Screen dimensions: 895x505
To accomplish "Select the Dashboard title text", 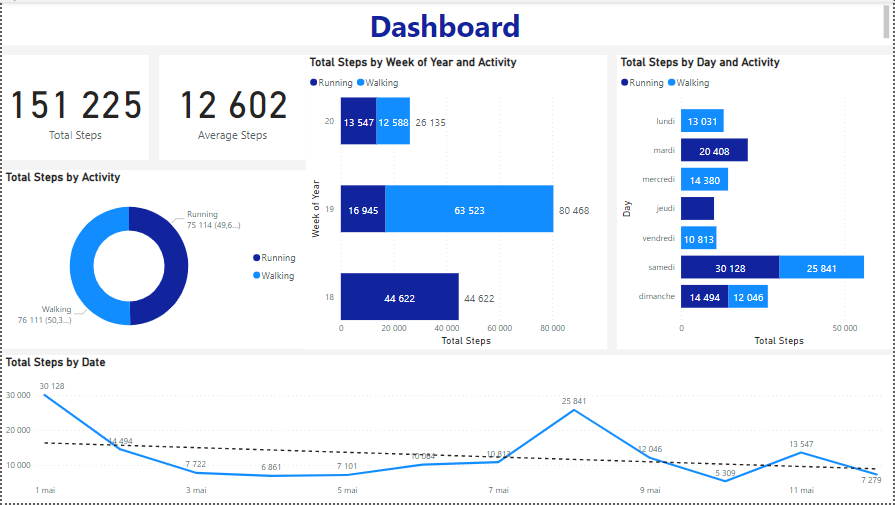I will pos(445,26).
